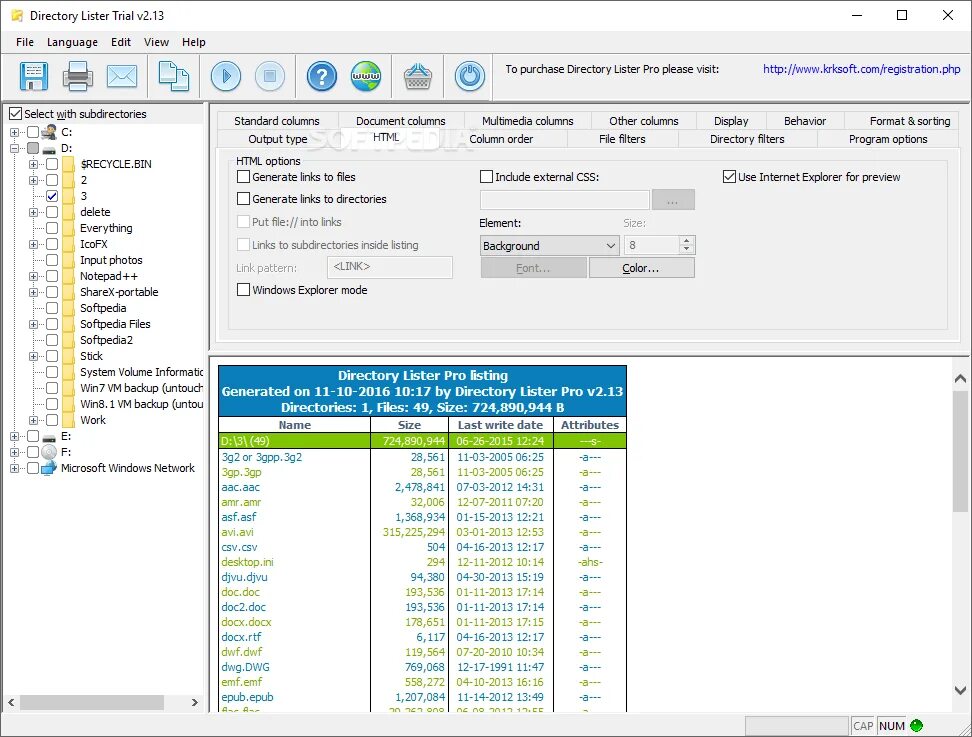
Task: Open the 3g2 or 3gpp.3g2 file link
Action: [262, 457]
